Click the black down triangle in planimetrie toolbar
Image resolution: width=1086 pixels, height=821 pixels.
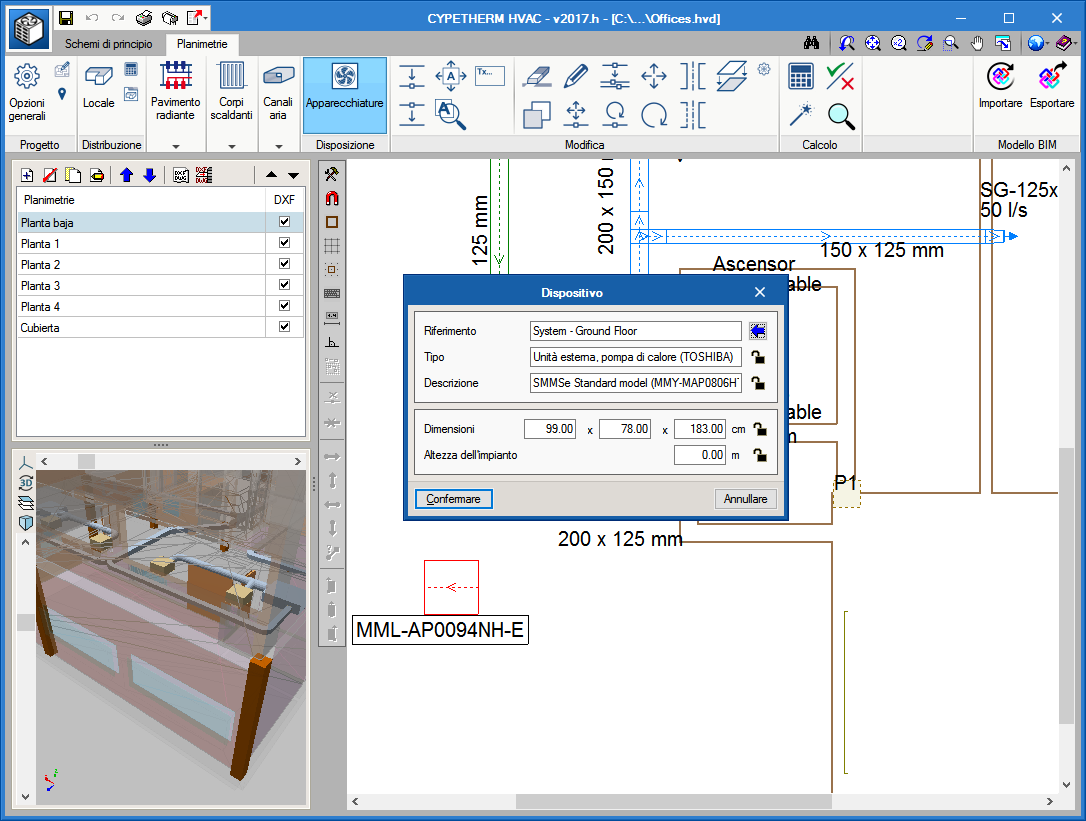click(x=294, y=175)
